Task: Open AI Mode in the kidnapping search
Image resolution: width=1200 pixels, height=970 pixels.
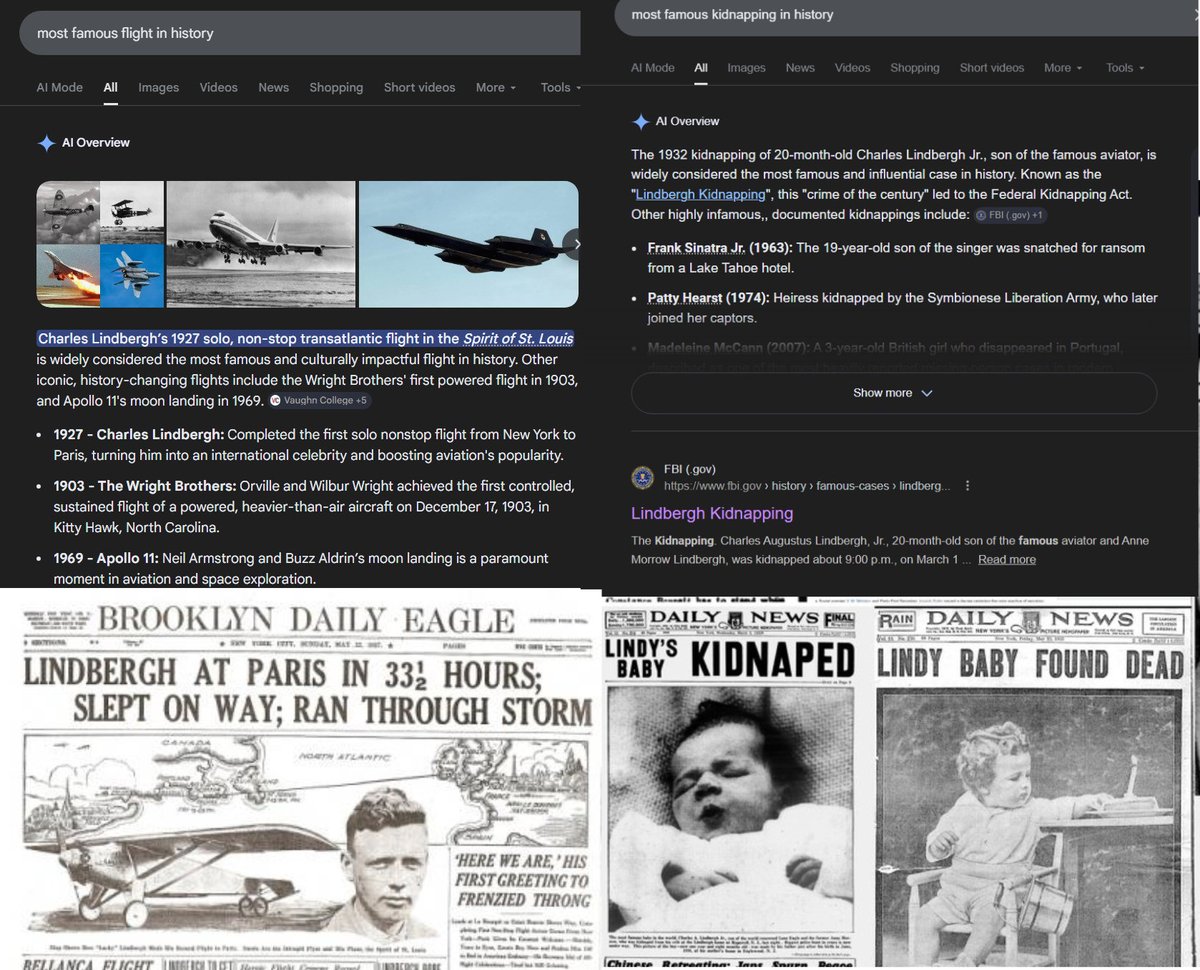Action: click(x=653, y=68)
